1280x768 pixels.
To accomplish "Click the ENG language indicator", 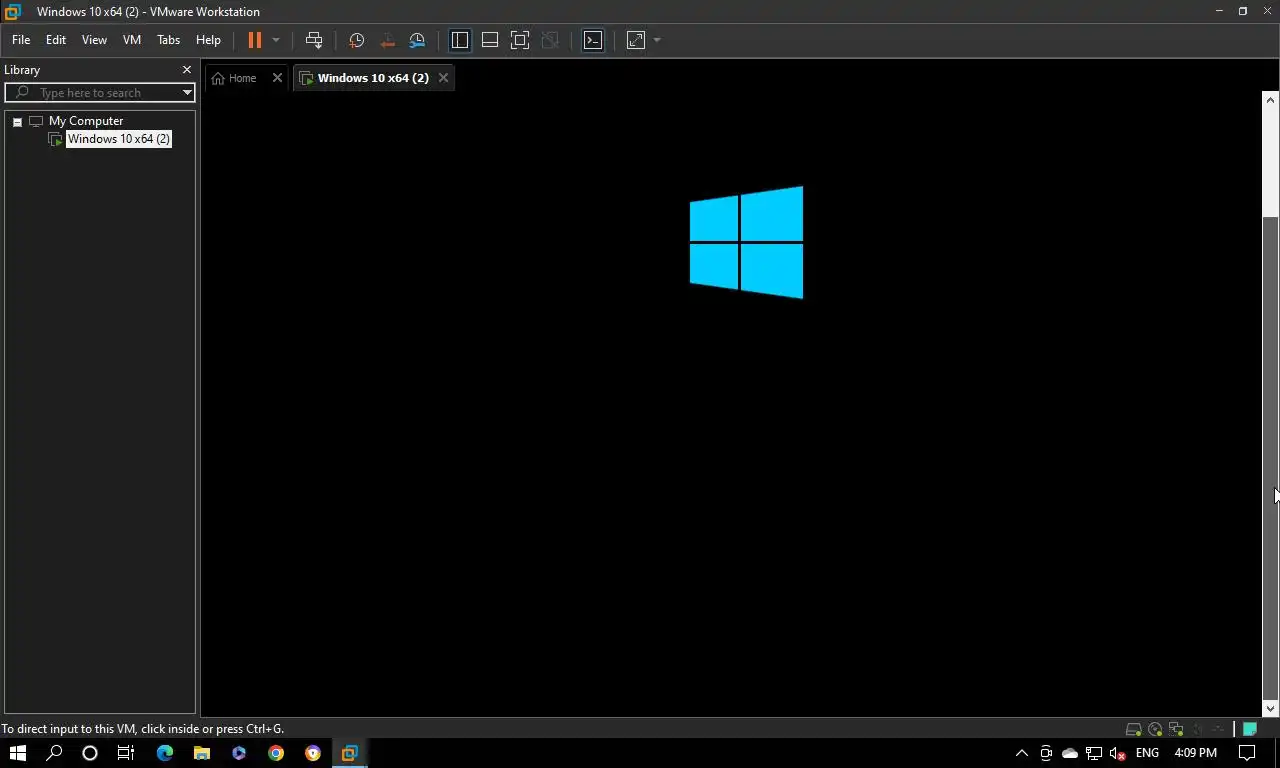I will pos(1147,753).
